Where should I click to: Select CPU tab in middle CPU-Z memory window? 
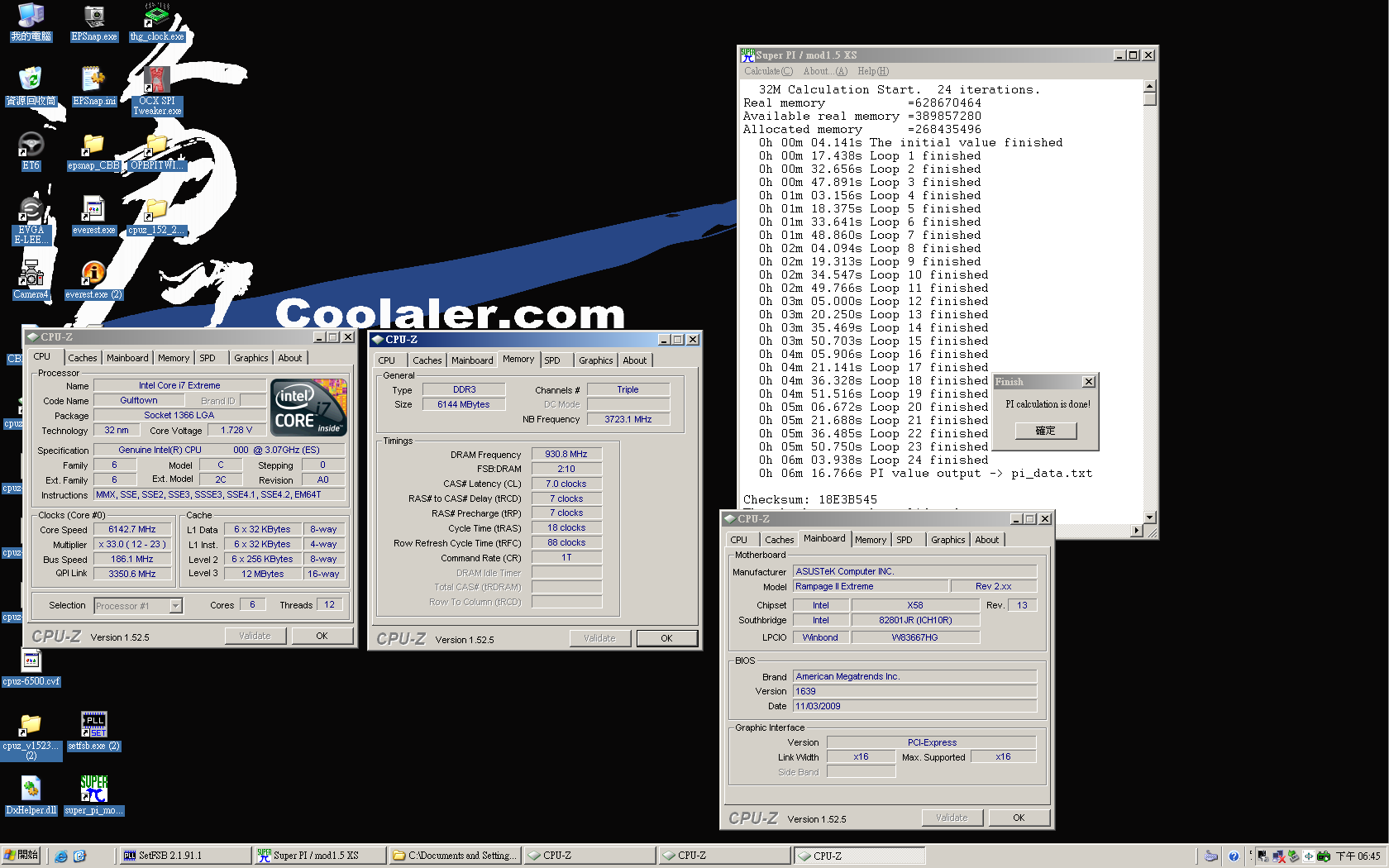(x=387, y=360)
